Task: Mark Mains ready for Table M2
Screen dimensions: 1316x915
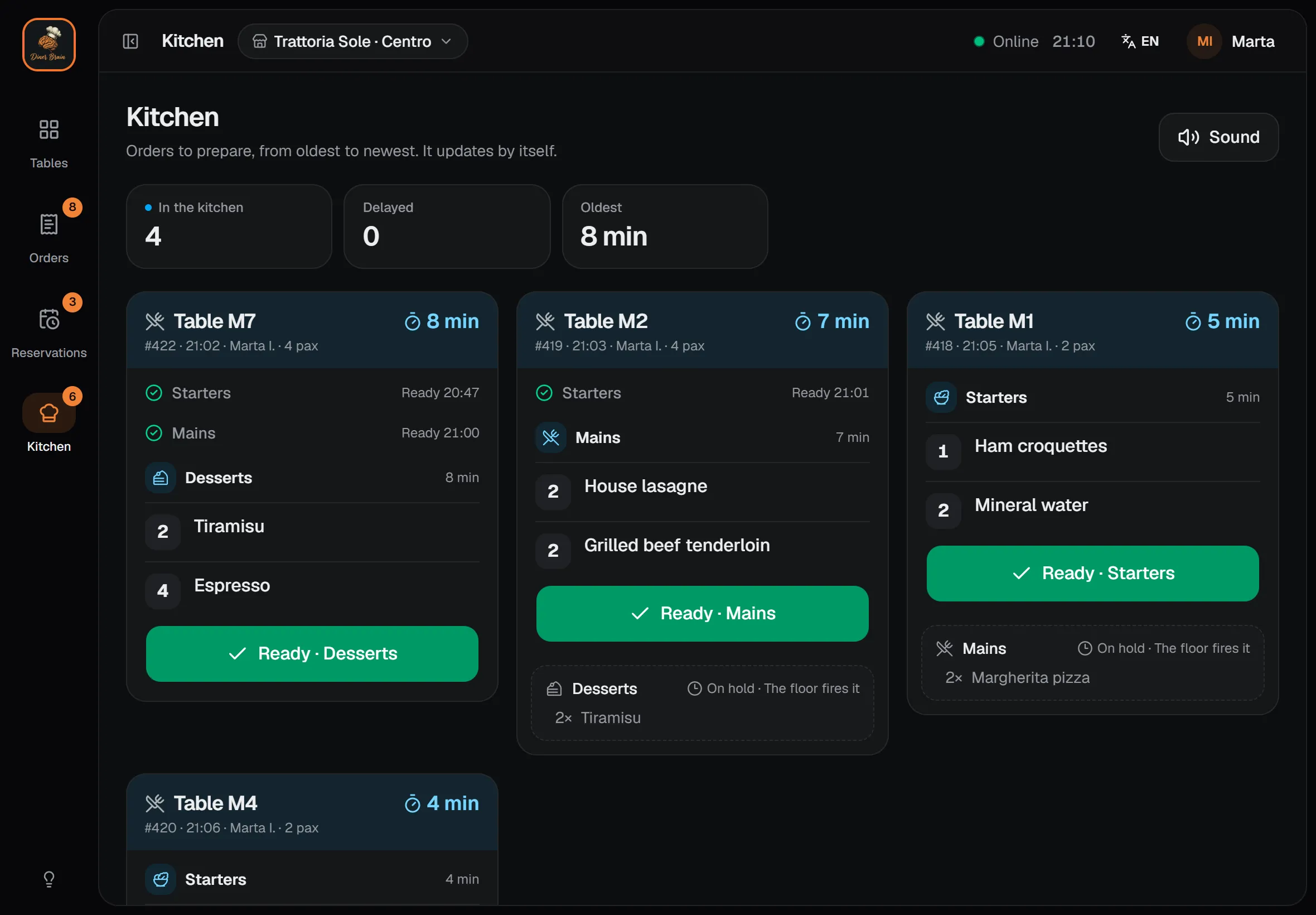Action: [702, 613]
